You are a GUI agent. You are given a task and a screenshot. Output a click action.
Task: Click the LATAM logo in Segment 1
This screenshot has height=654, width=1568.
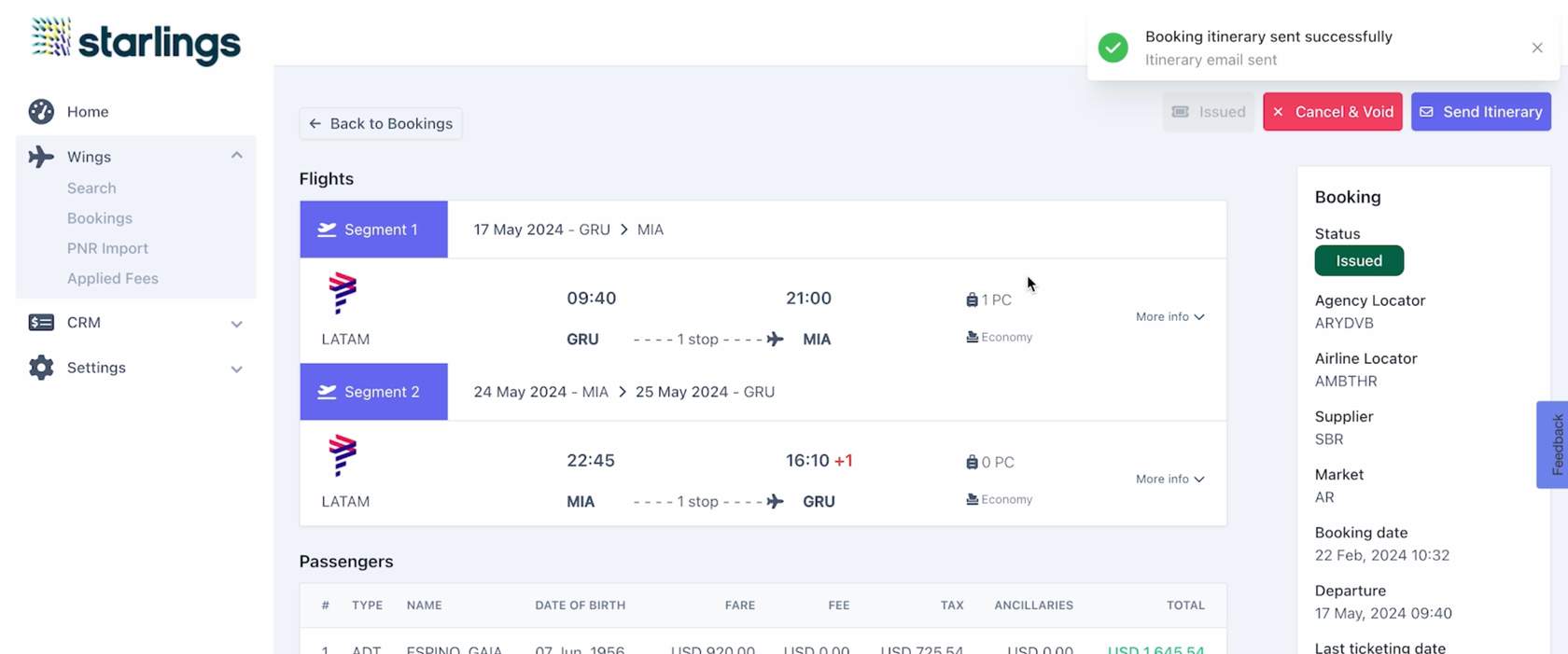[x=343, y=293]
